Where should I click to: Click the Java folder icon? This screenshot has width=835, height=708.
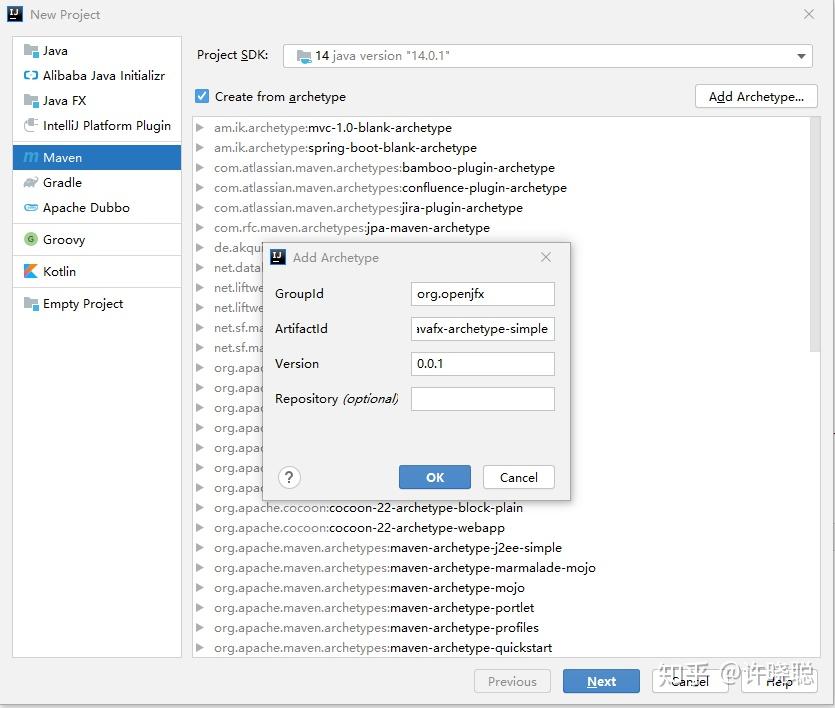(x=31, y=51)
